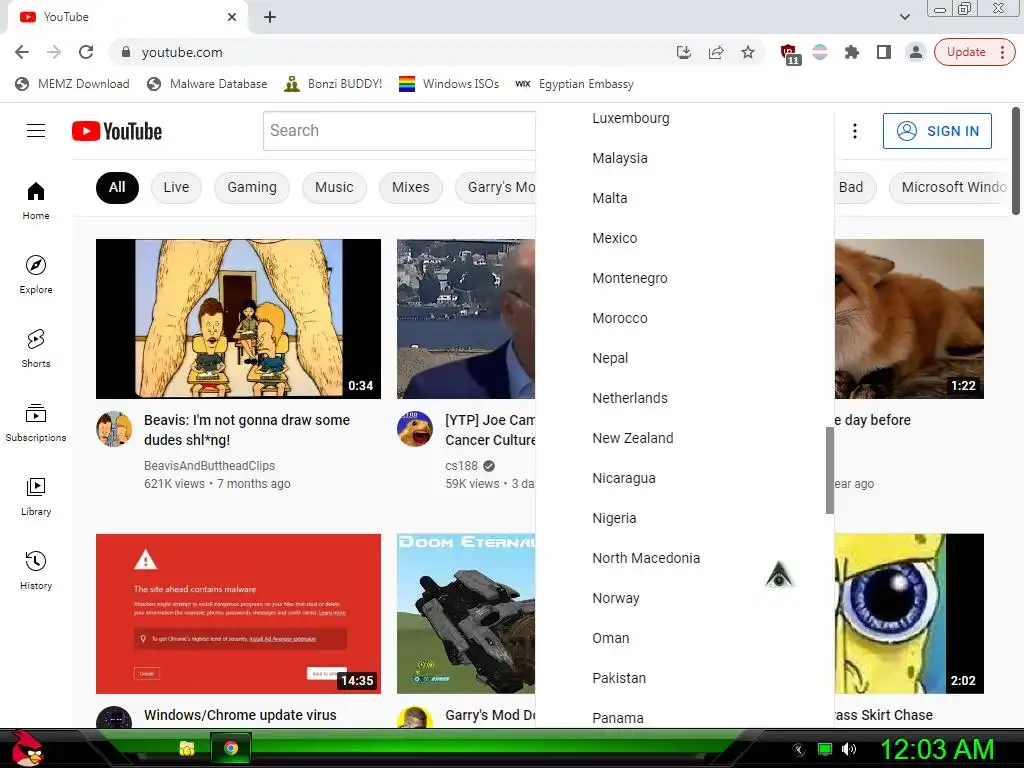
Task: Open the folder icon in the taskbar
Action: (187, 748)
